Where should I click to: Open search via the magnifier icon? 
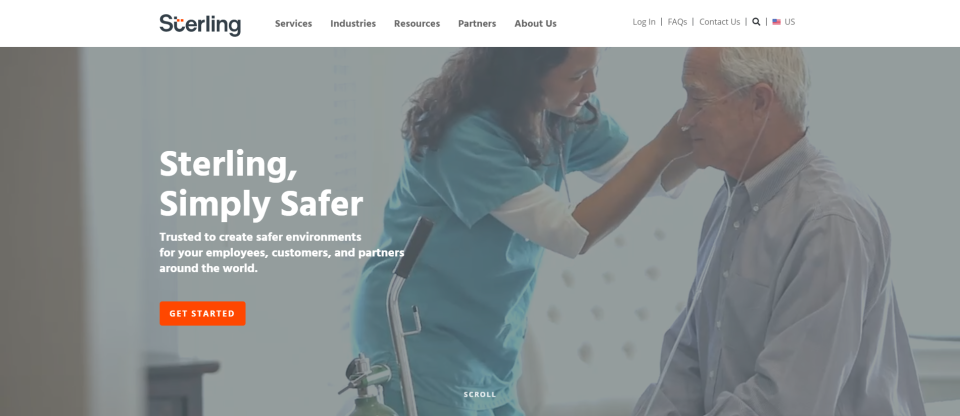pyautogui.click(x=756, y=22)
